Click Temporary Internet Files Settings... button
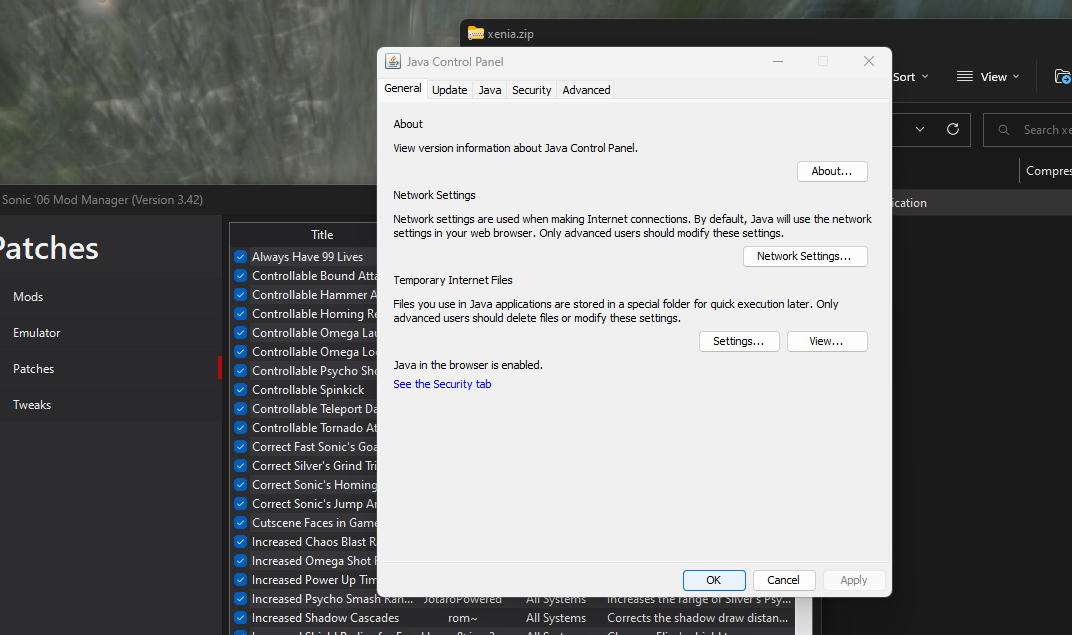Screen dimensions: 1072x635 click(739, 341)
